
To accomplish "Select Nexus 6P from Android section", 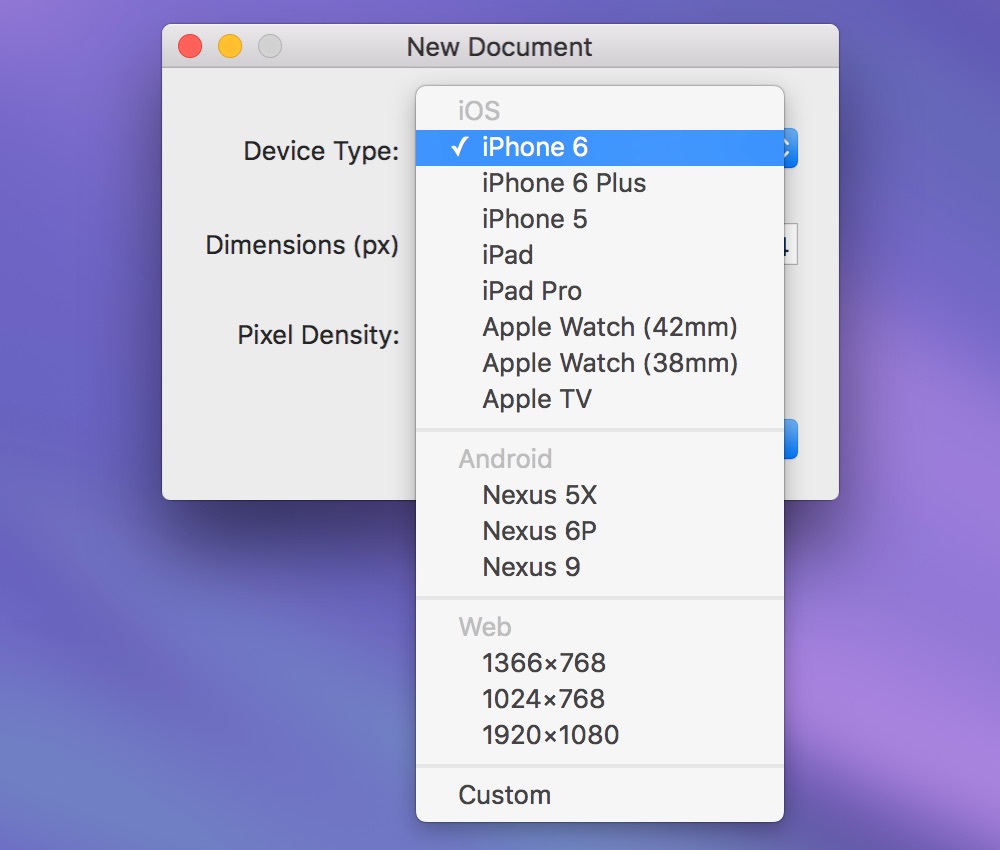I will click(599, 531).
